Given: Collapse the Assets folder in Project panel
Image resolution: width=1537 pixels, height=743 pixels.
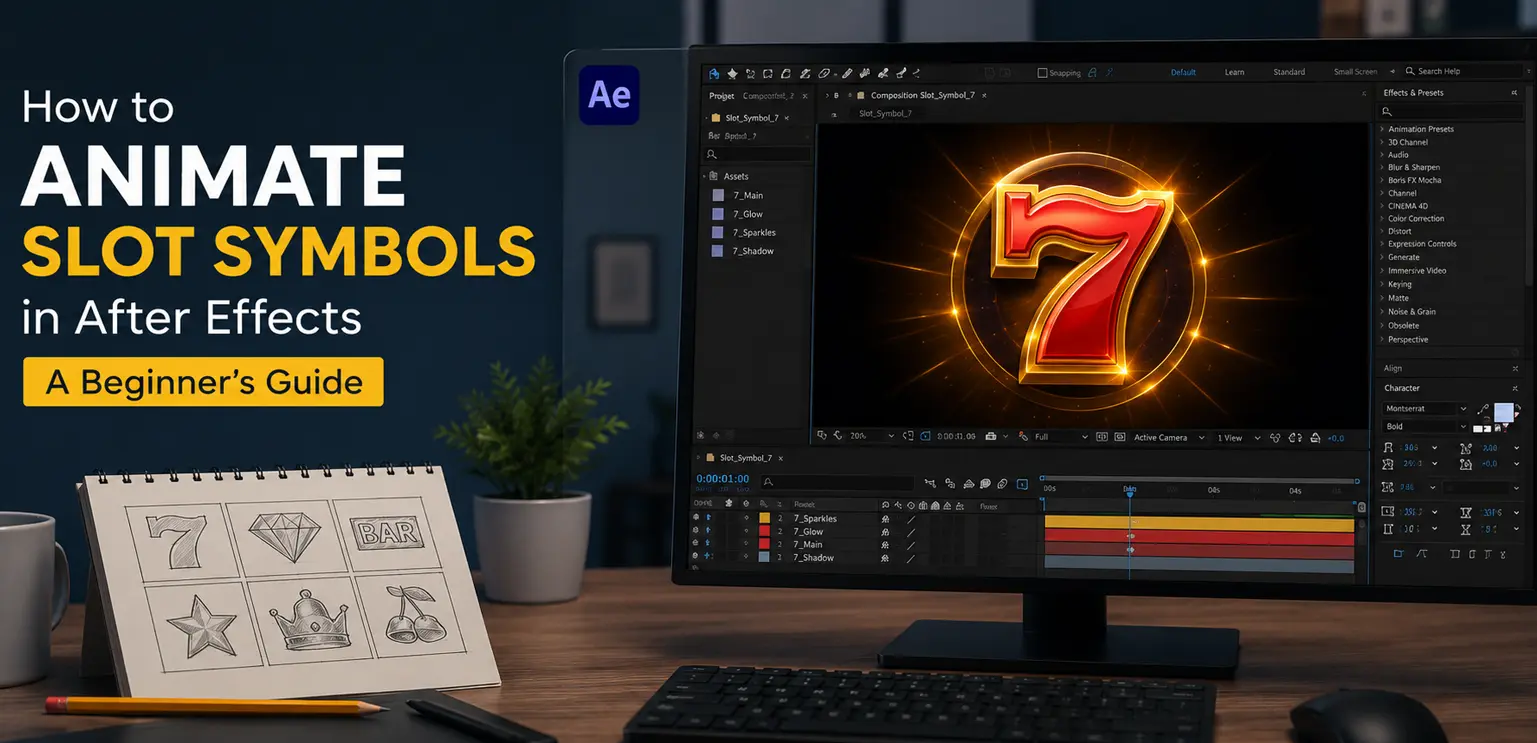Looking at the screenshot, I should tap(706, 176).
